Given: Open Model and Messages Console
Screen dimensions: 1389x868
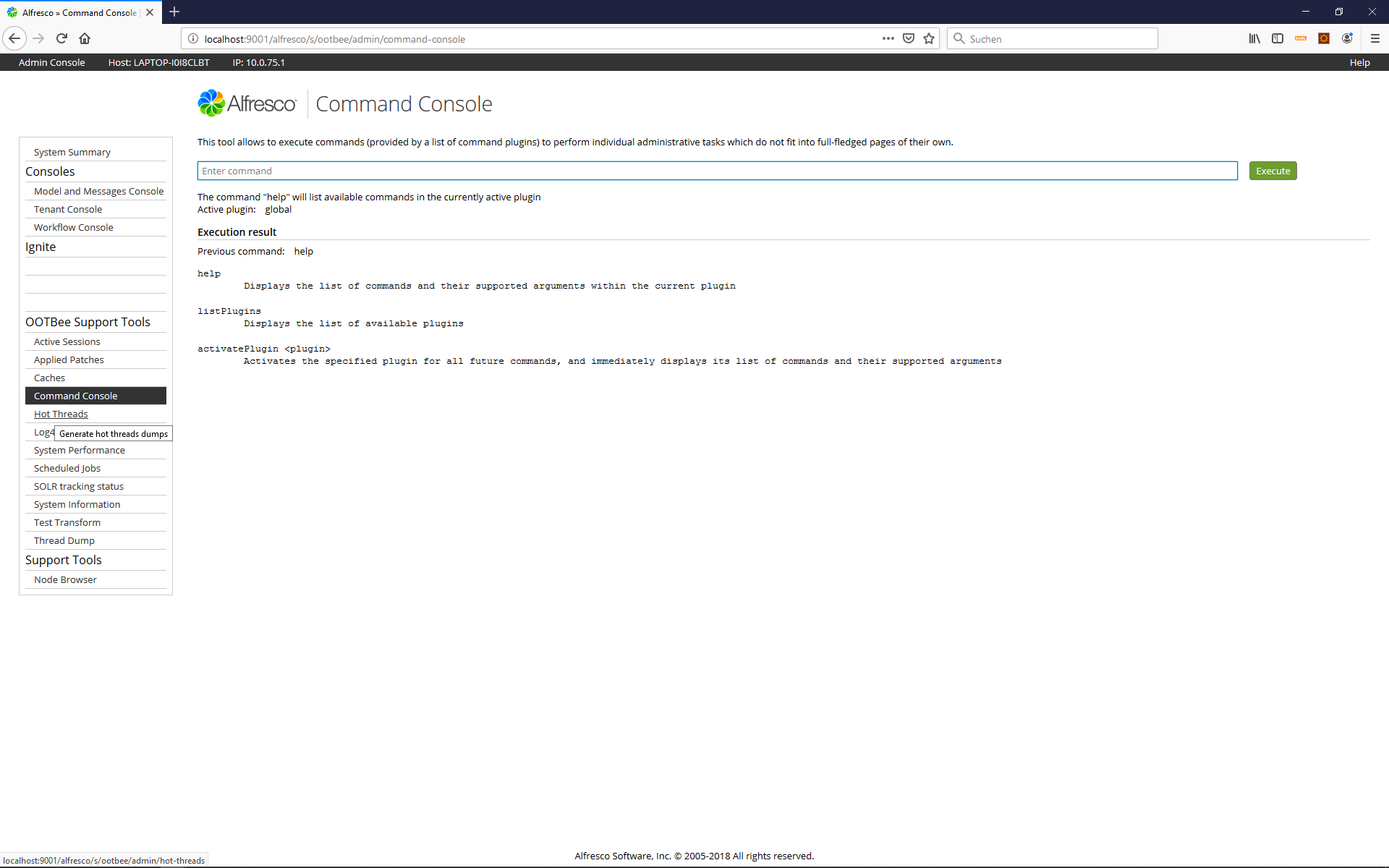Looking at the screenshot, I should (x=98, y=190).
